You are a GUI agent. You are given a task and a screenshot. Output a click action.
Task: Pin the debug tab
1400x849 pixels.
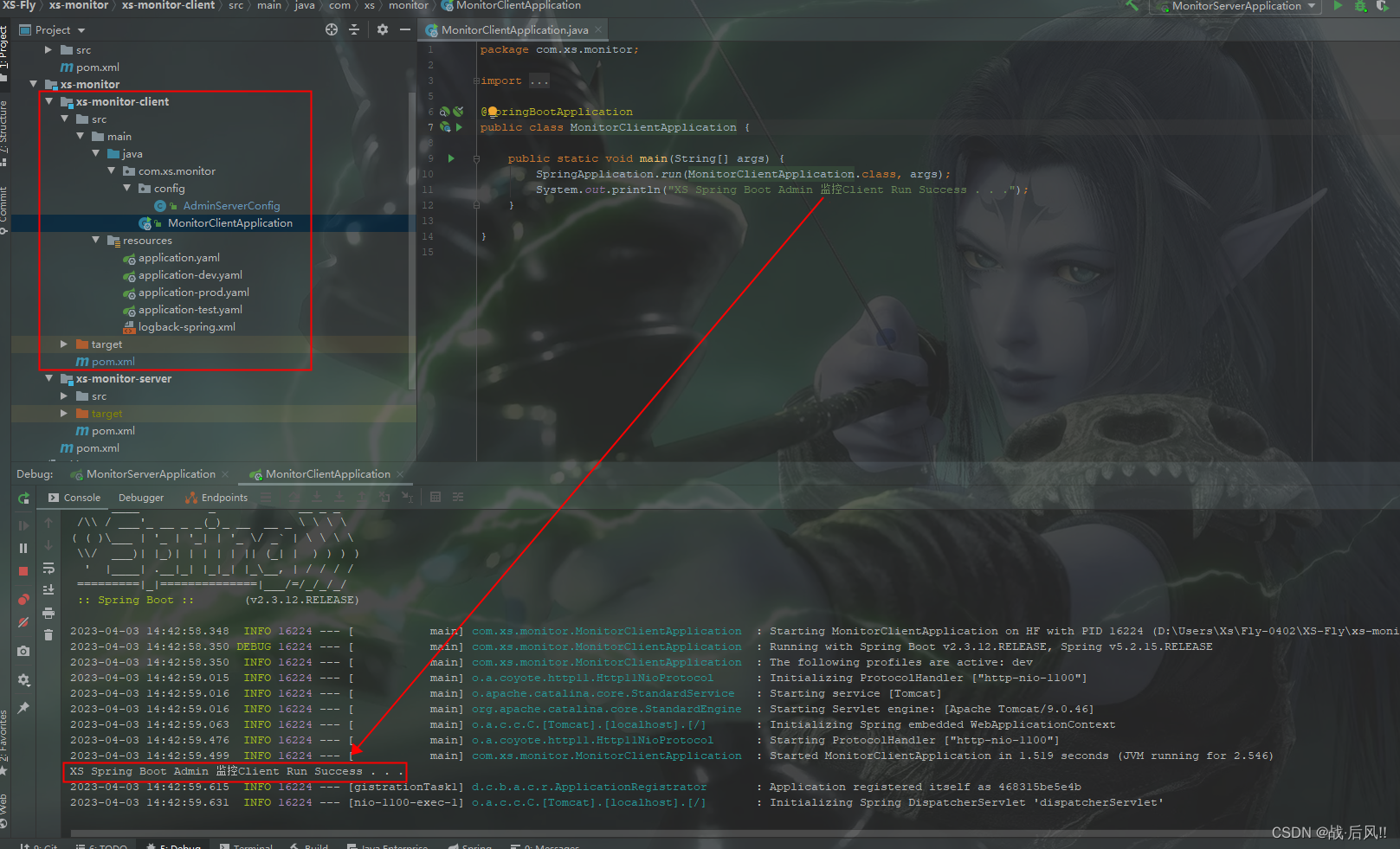(23, 708)
